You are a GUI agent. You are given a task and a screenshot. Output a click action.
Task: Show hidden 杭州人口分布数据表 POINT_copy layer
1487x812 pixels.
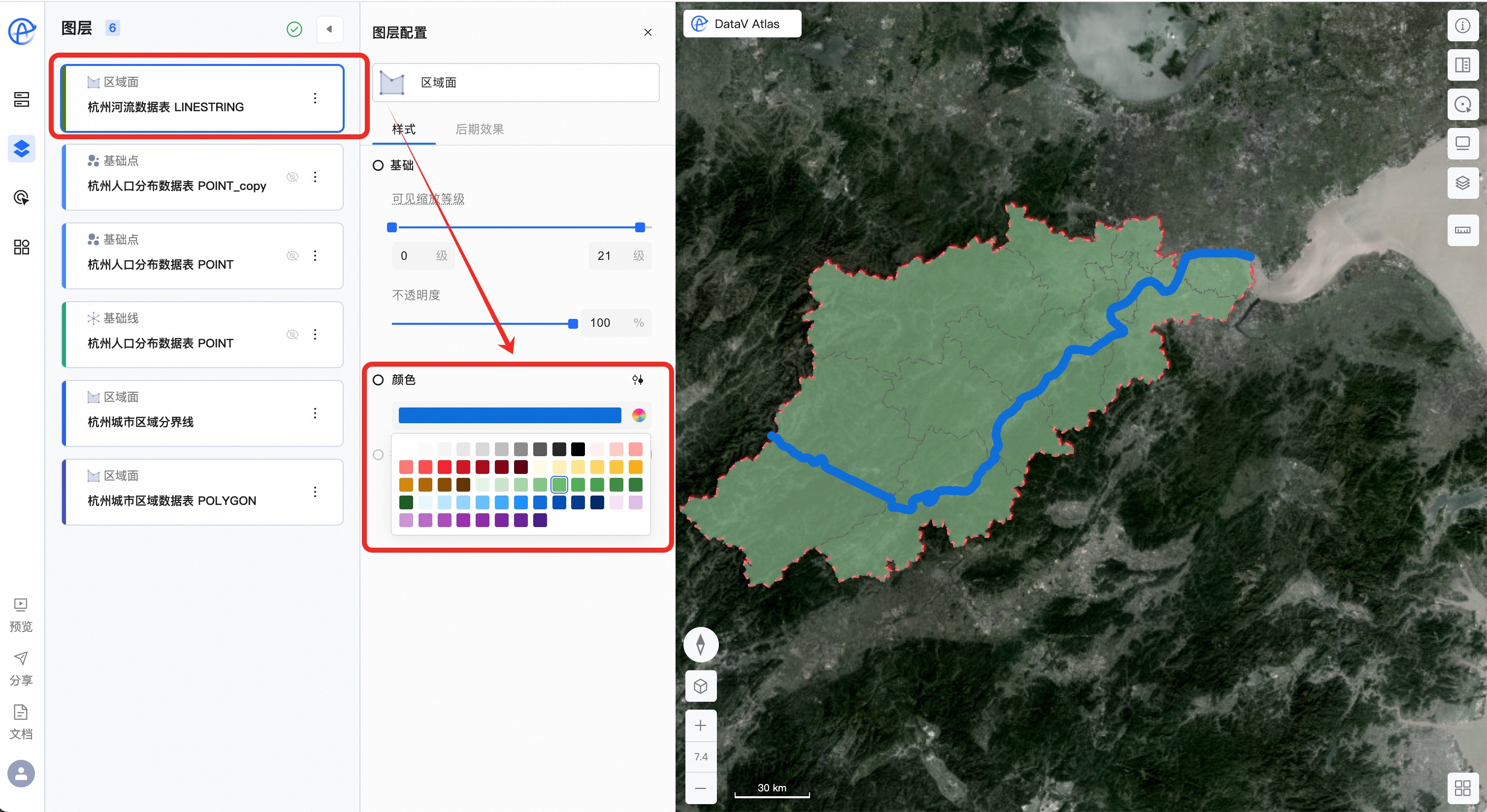292,177
